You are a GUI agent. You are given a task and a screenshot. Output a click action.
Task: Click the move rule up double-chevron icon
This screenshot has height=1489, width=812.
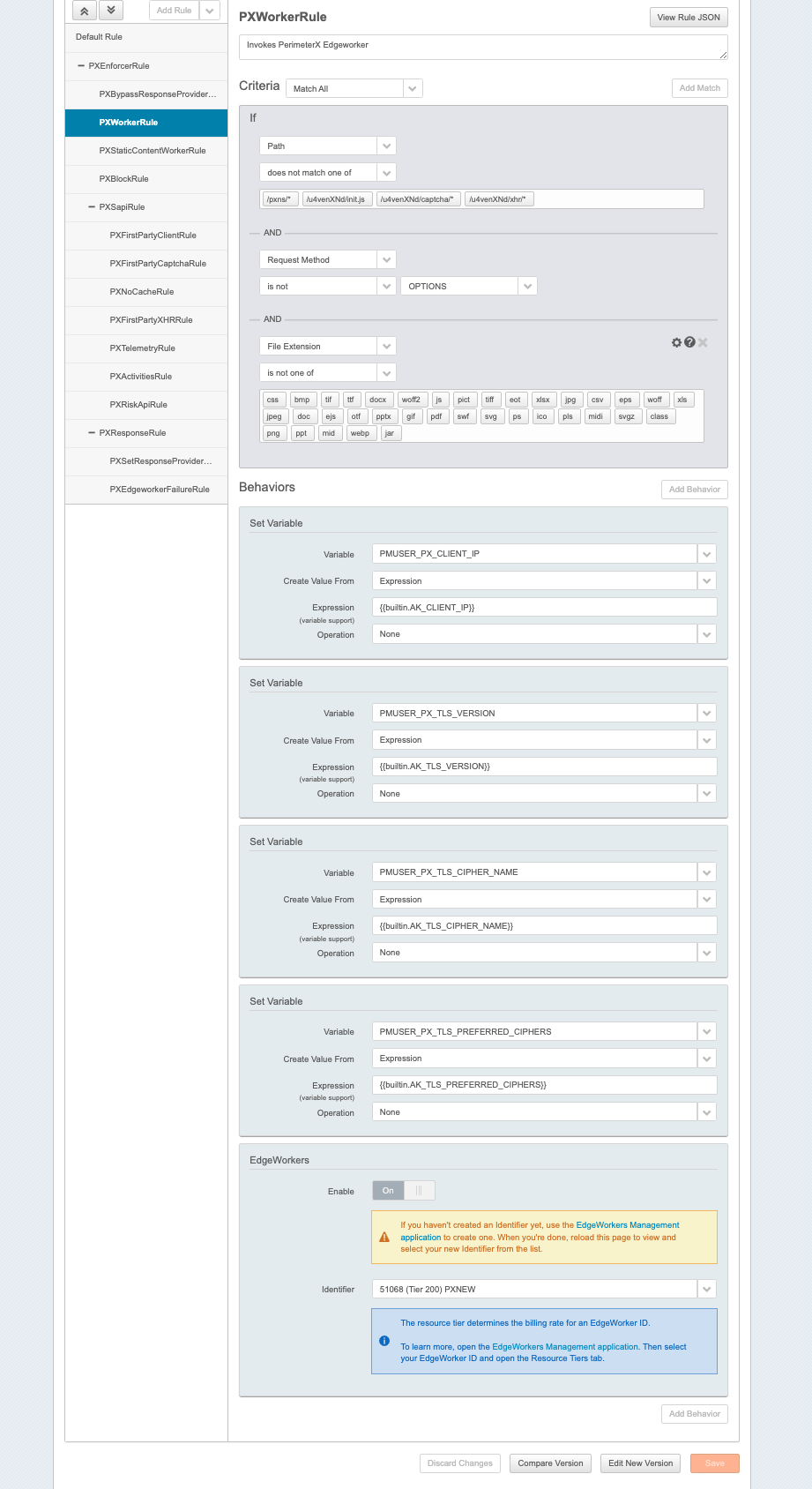tap(84, 11)
